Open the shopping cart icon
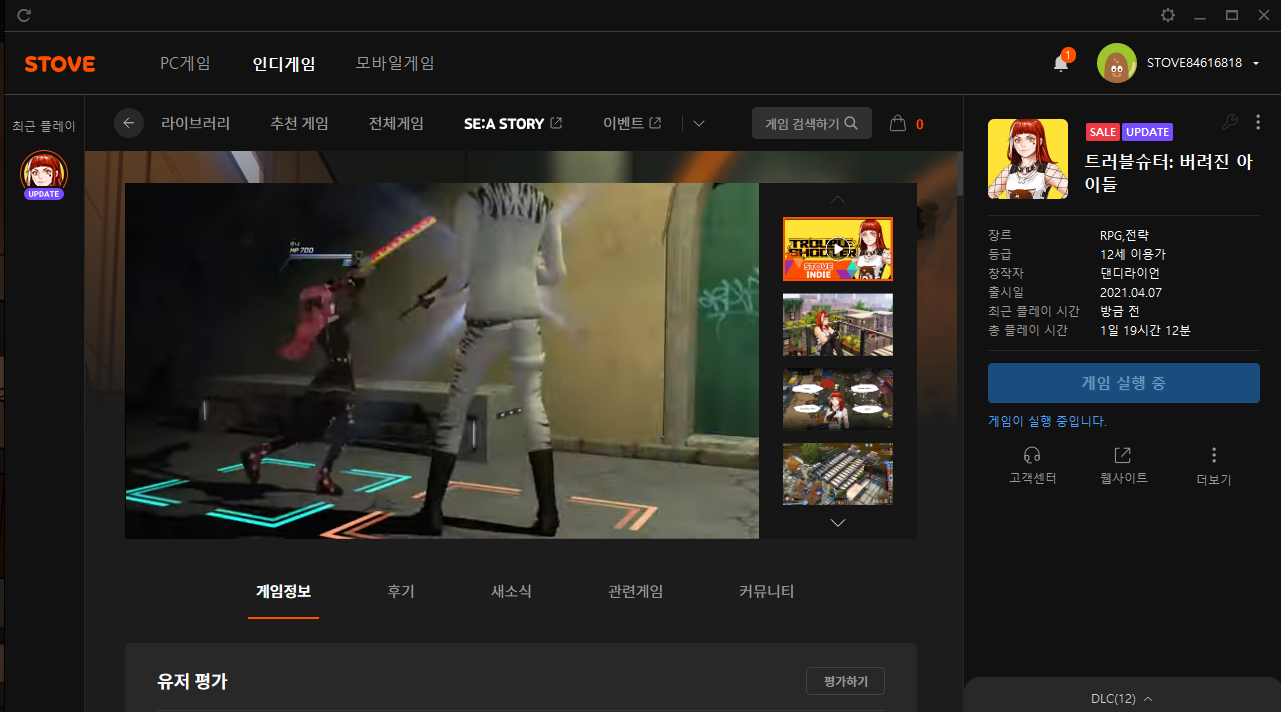This screenshot has width=1281, height=712. point(898,123)
